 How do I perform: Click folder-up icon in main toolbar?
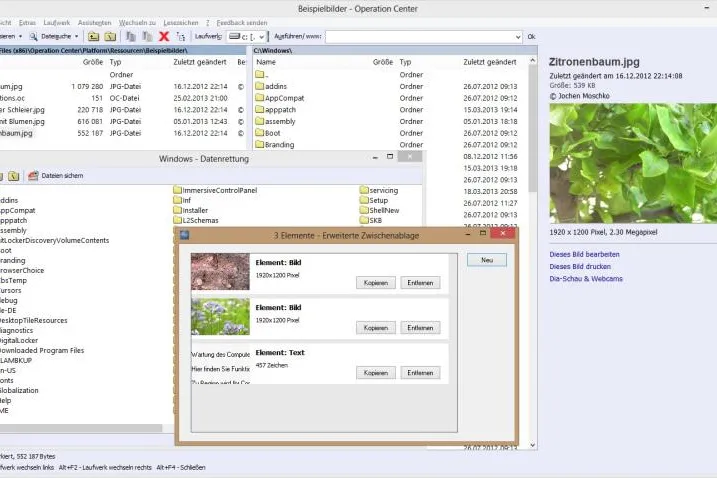click(x=93, y=36)
